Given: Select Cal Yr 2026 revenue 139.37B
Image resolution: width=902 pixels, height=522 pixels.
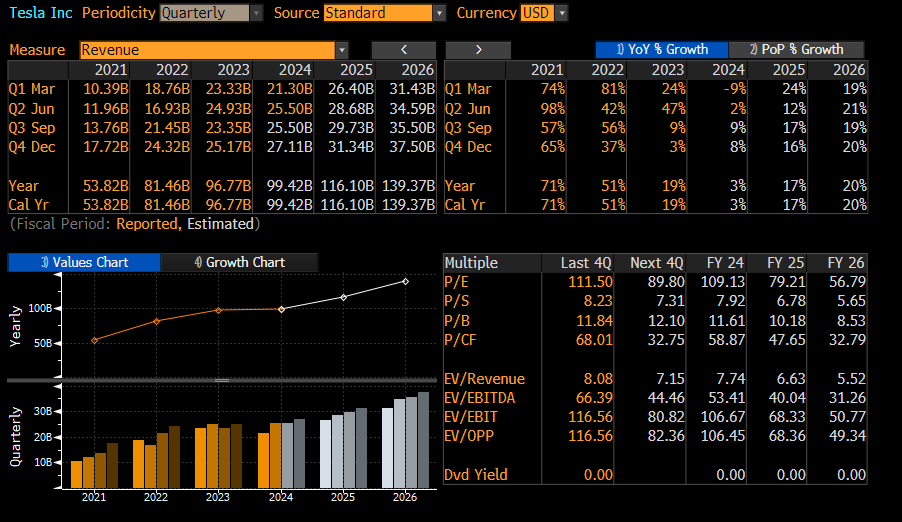Looking at the screenshot, I should (x=406, y=205).
